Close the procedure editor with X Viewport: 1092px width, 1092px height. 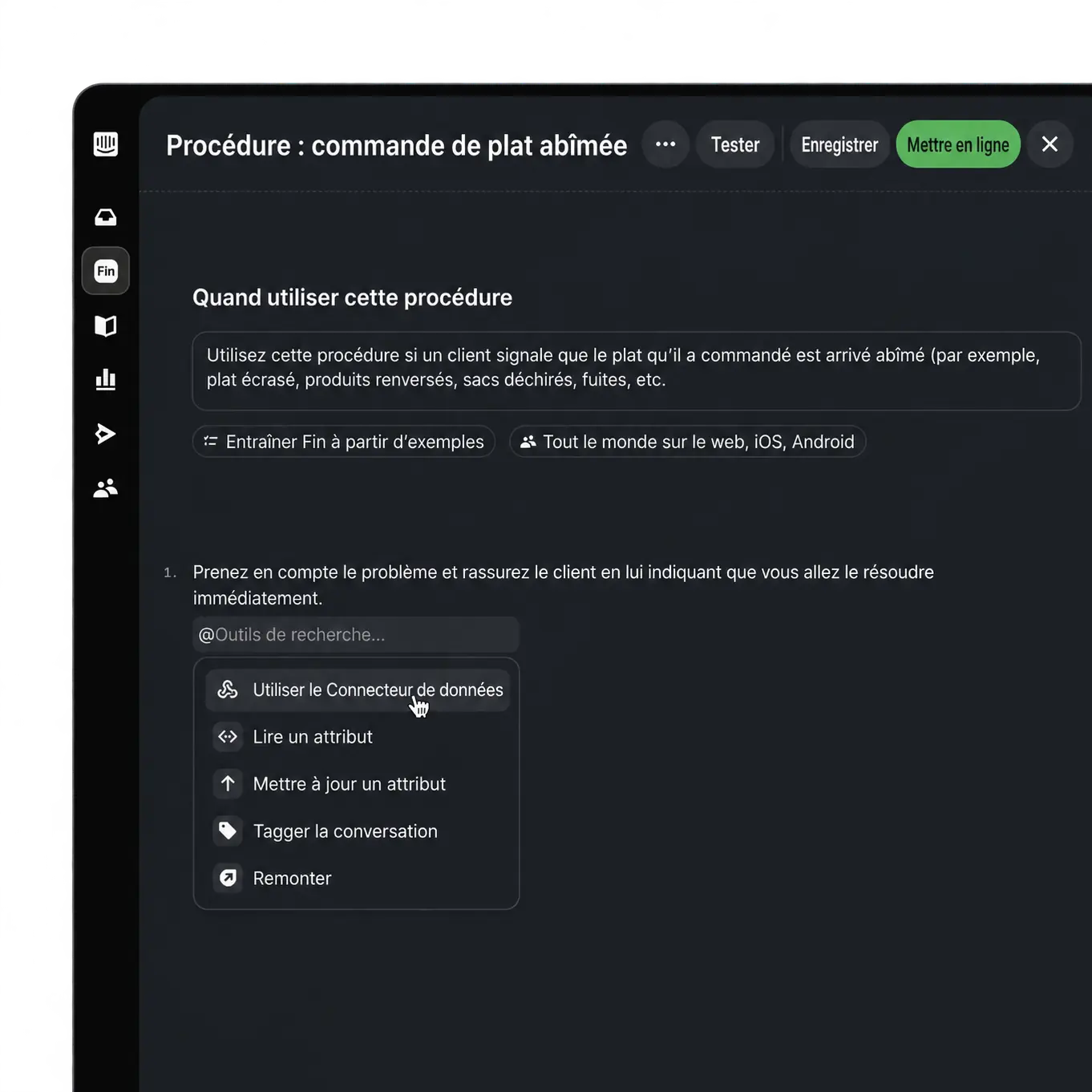pyautogui.click(x=1050, y=144)
